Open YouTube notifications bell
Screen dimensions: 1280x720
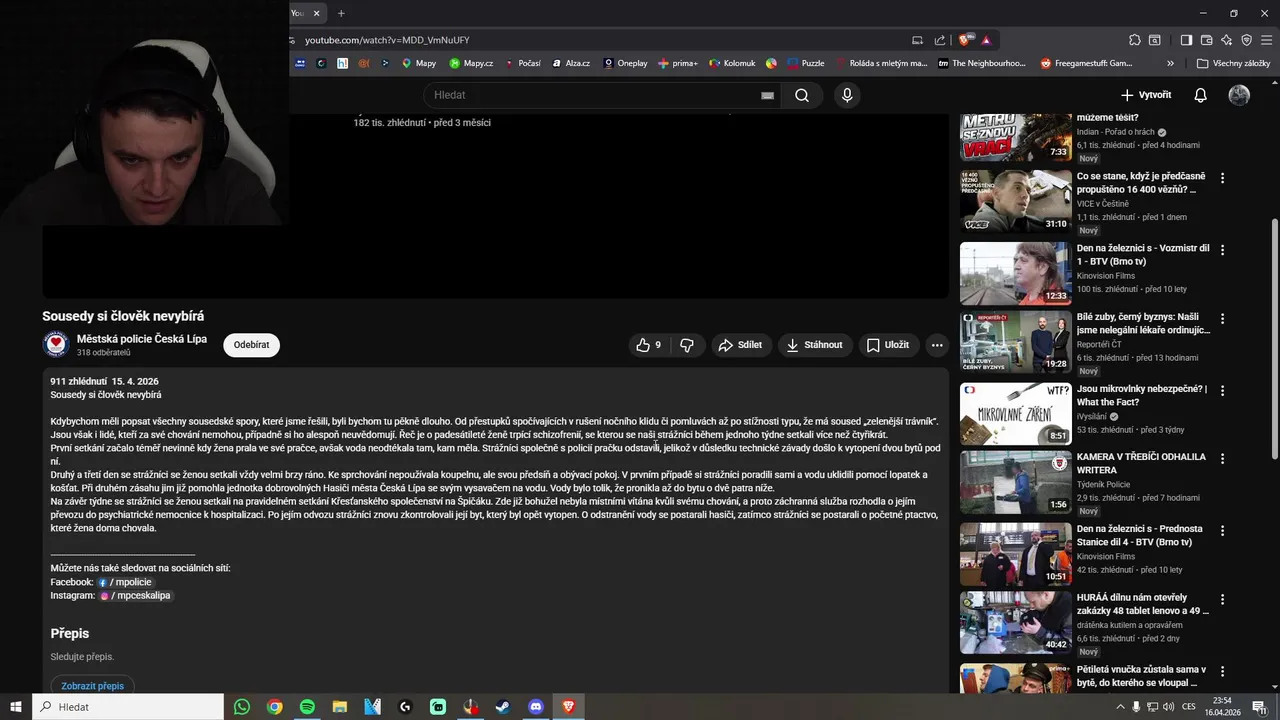pos(1201,95)
